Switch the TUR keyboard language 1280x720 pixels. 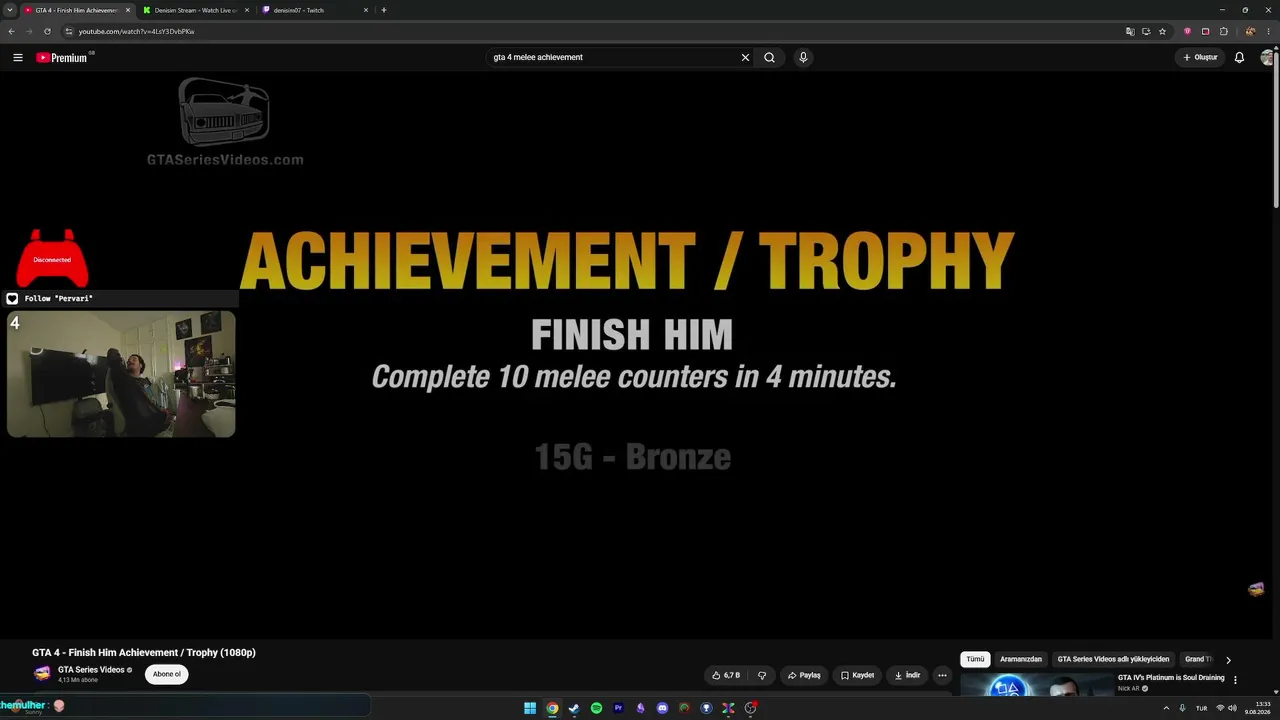coord(1202,708)
